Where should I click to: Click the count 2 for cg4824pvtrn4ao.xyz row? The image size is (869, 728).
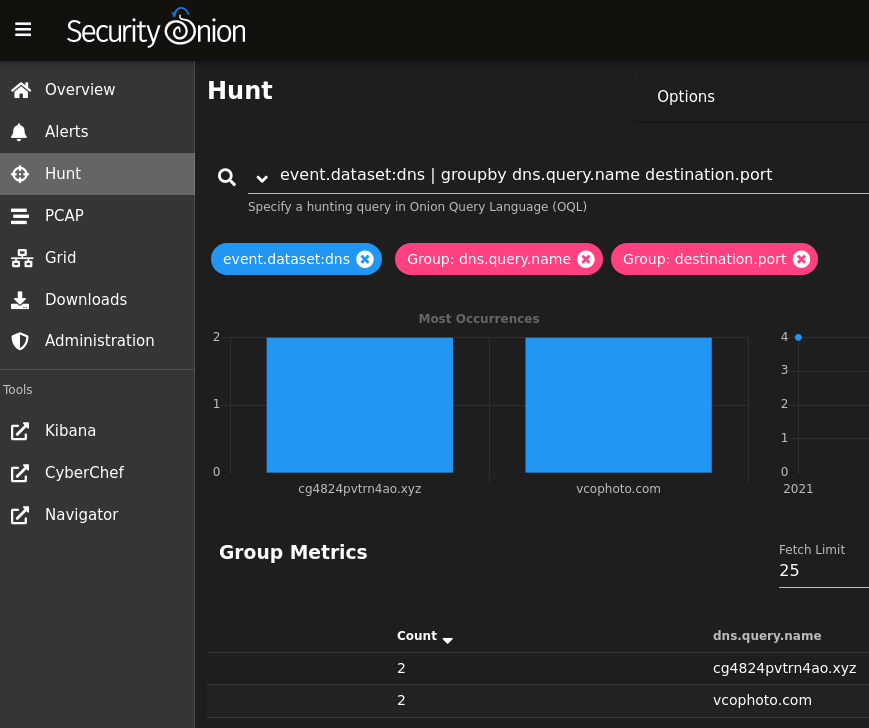click(401, 668)
